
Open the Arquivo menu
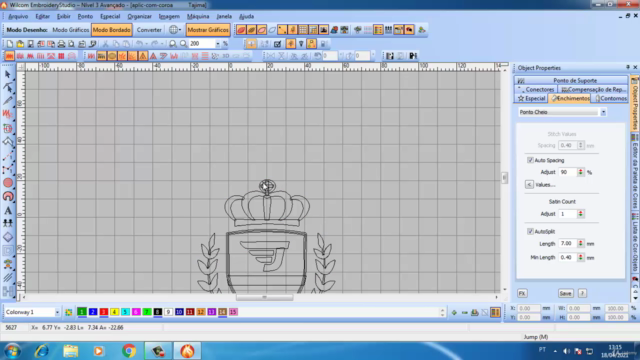(18, 16)
